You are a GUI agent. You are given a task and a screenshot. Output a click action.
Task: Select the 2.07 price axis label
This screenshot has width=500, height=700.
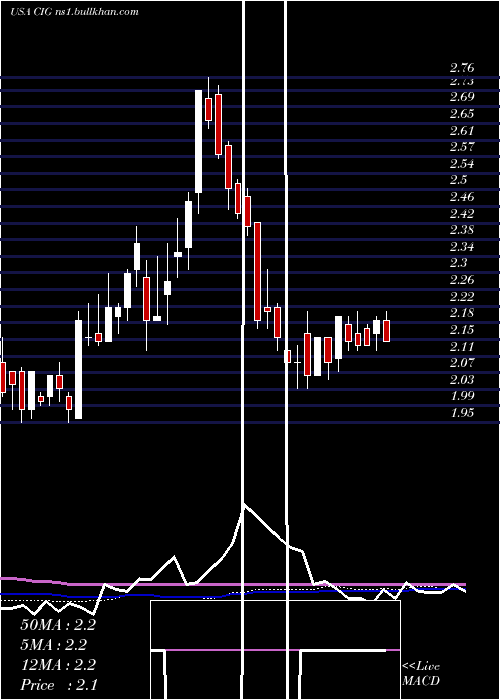click(x=462, y=363)
